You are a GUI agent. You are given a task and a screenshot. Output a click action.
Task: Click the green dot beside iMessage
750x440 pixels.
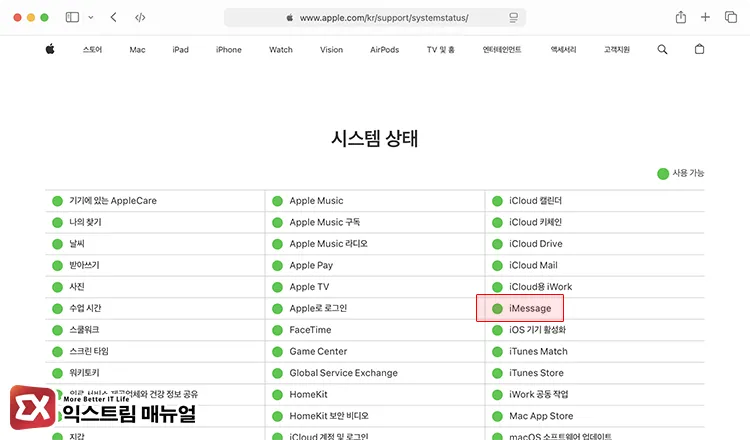(x=497, y=308)
